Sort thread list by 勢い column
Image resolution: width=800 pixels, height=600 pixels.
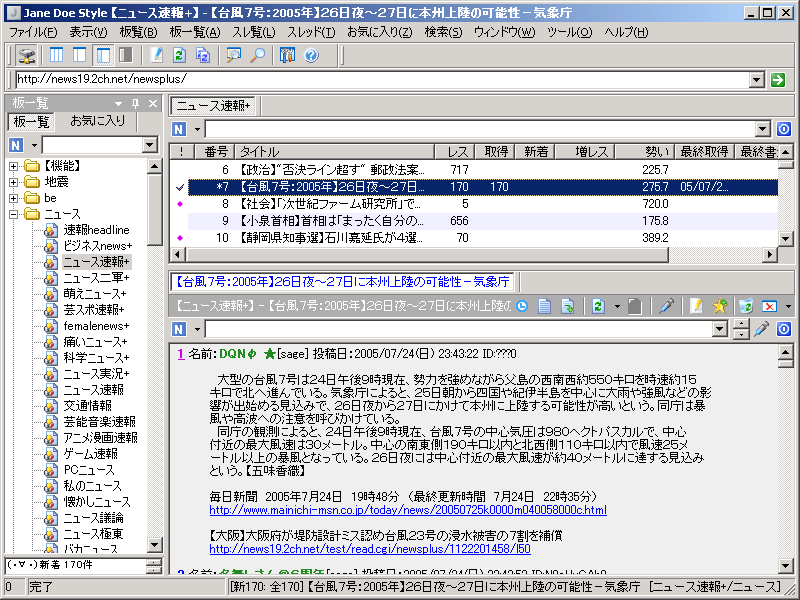point(645,152)
